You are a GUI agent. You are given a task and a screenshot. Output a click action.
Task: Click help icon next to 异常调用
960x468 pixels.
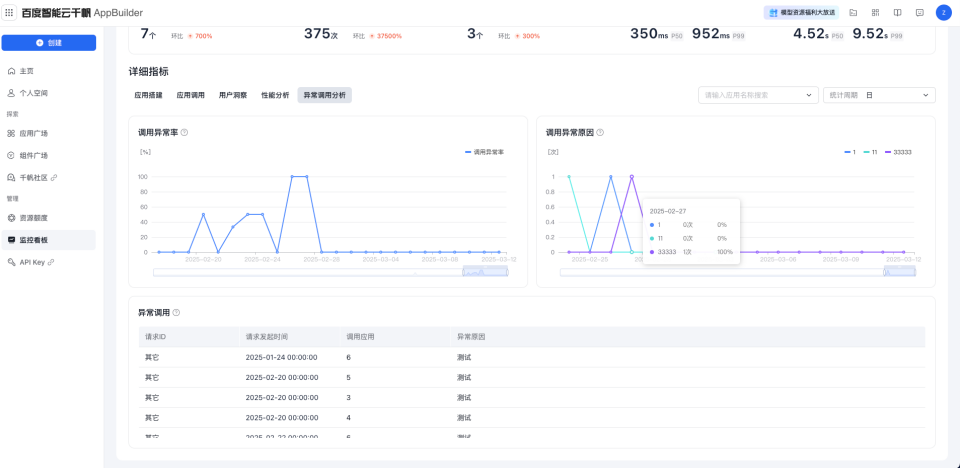pos(176,312)
